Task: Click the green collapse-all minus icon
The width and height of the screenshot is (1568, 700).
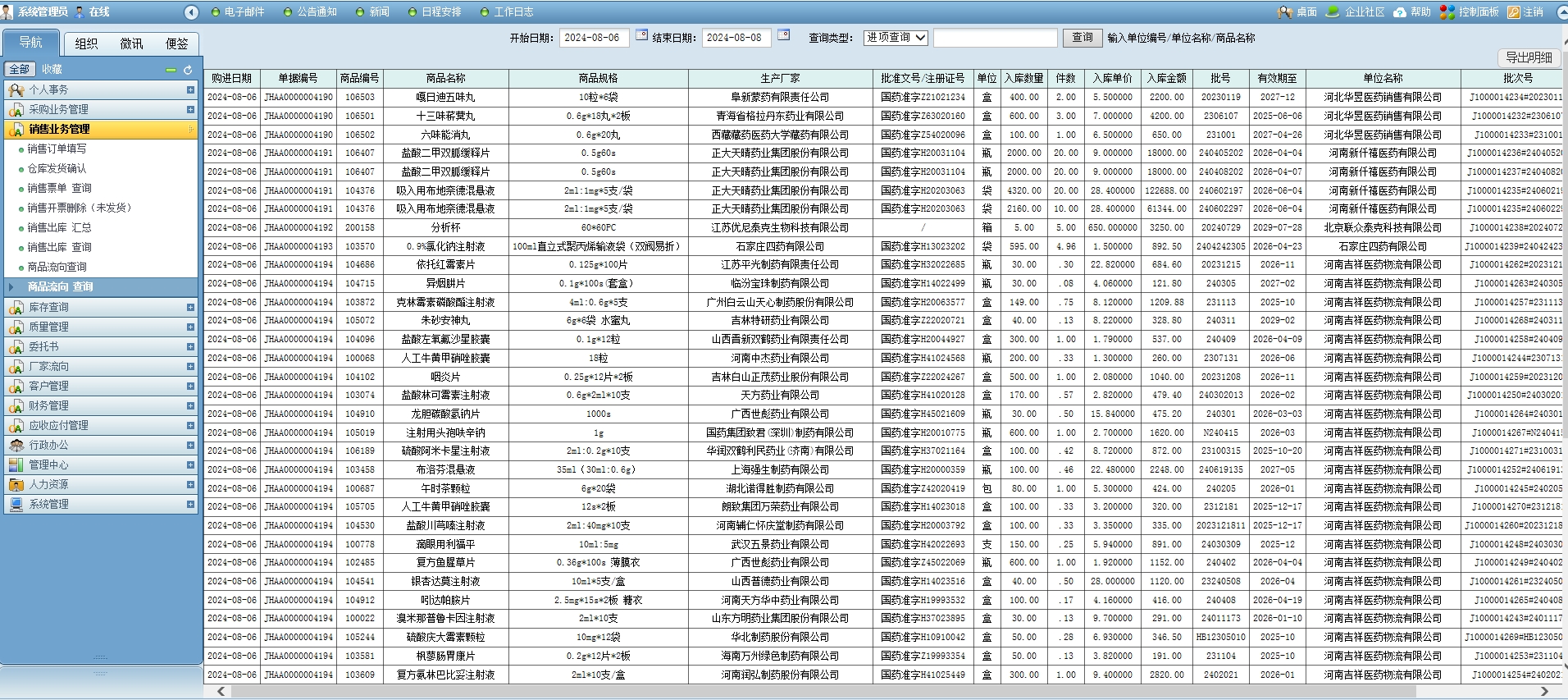Action: [x=171, y=70]
